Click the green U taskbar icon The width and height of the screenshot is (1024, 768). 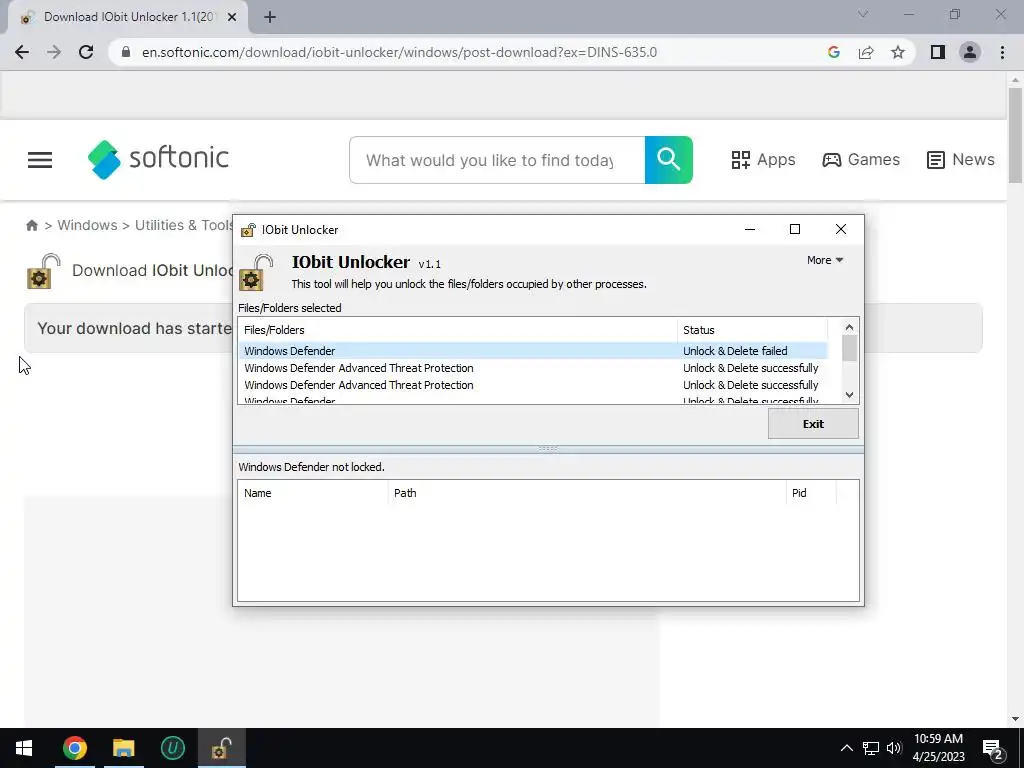[x=172, y=748]
